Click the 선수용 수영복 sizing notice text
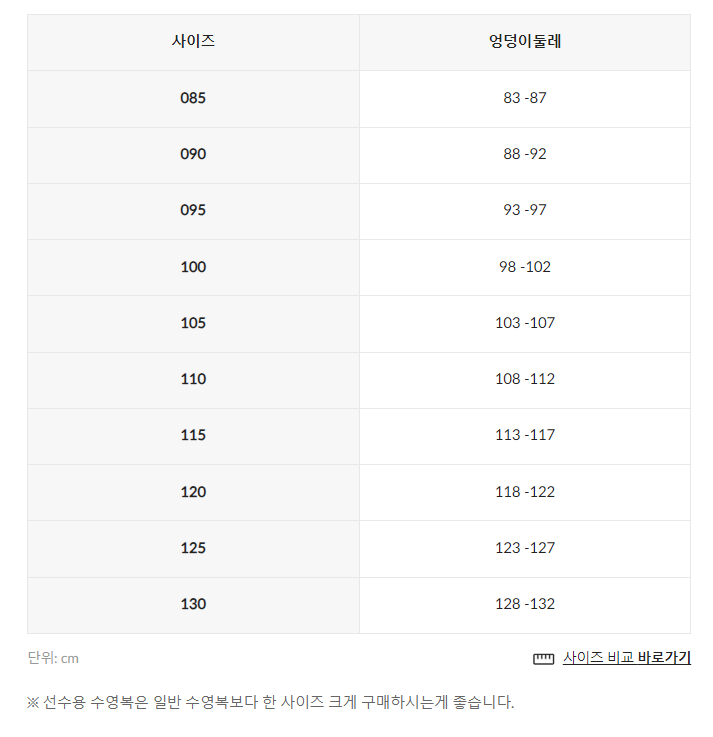713x737 pixels. tap(270, 702)
